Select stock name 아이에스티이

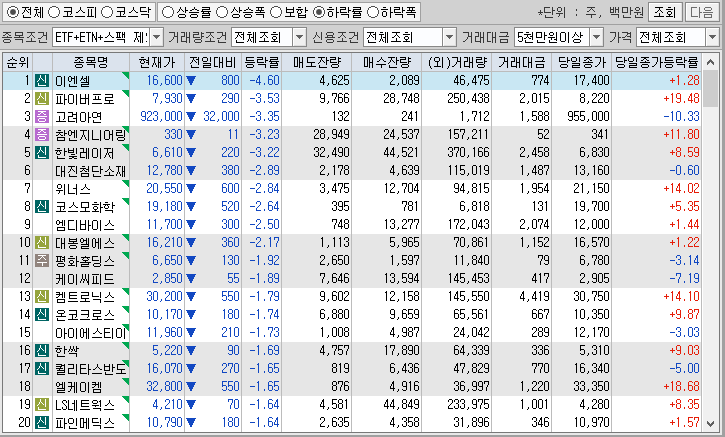pos(91,333)
